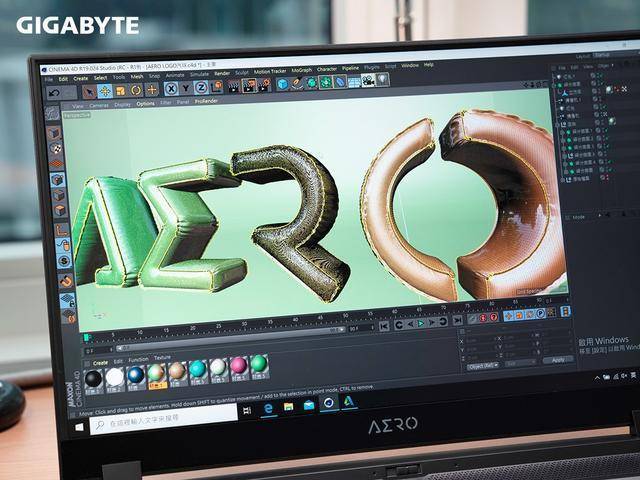Viewport: 640px width, 480px height.
Task: Click Create in the material manager
Action: click(100, 363)
